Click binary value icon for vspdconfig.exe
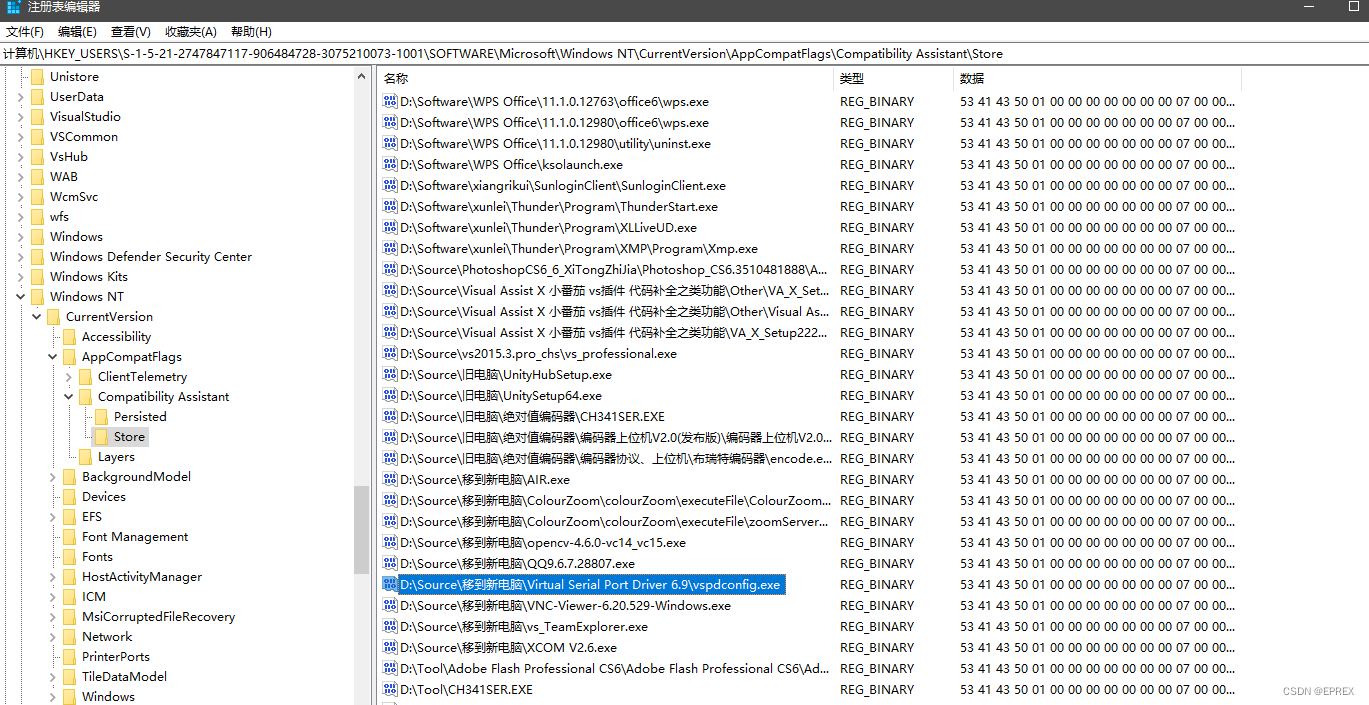 click(390, 585)
